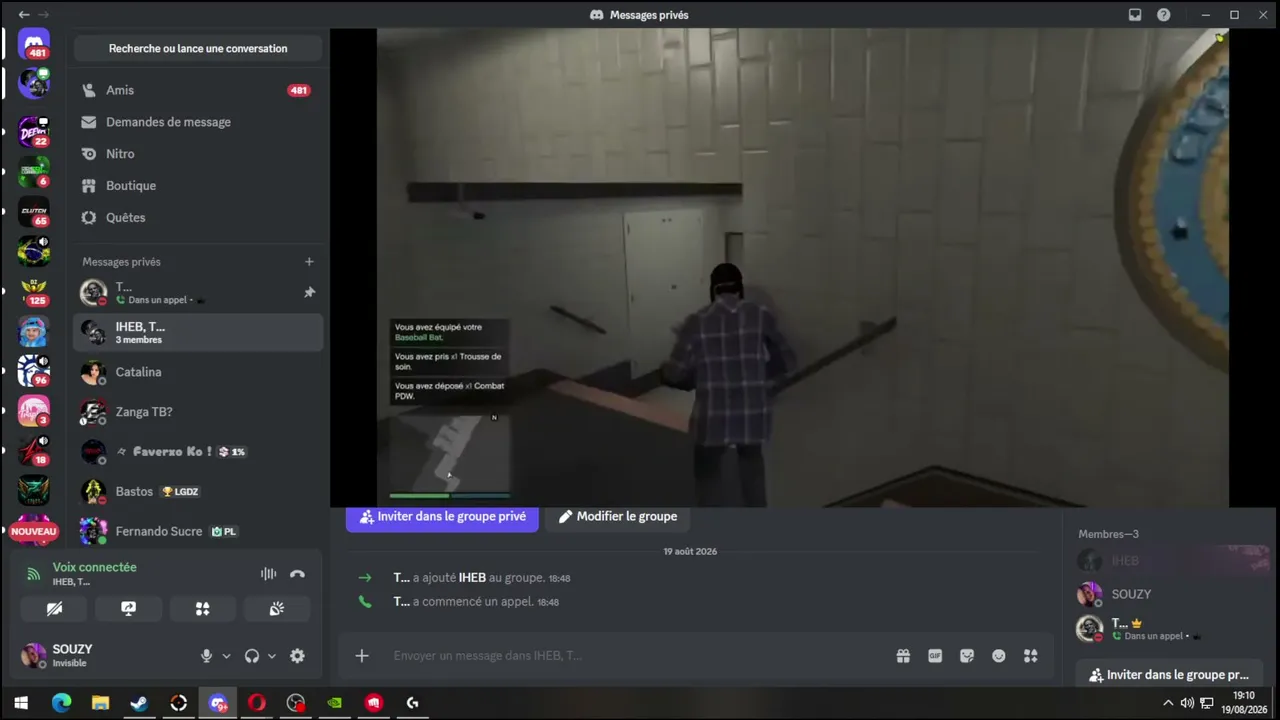The image size is (1280, 720).
Task: Open the Quêtes page
Action: pos(198,218)
